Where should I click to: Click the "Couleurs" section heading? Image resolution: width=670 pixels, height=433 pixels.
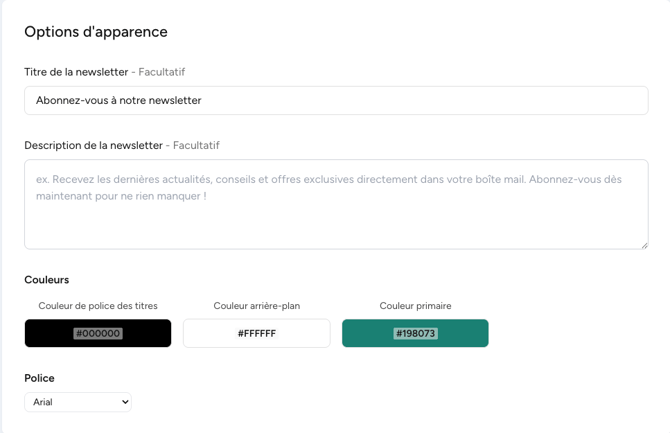(46, 280)
